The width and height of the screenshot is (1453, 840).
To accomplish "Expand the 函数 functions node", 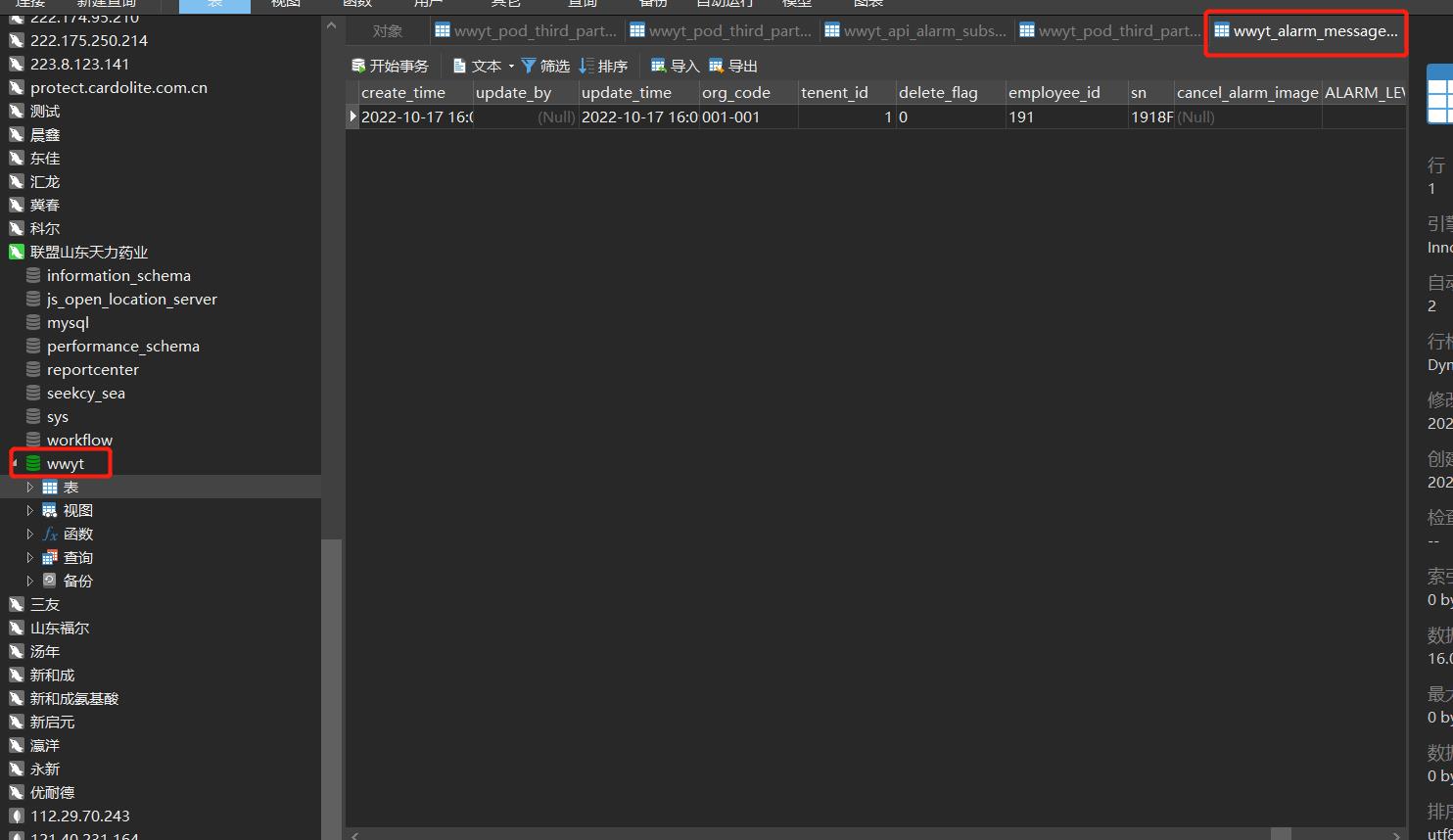I will pyautogui.click(x=30, y=534).
